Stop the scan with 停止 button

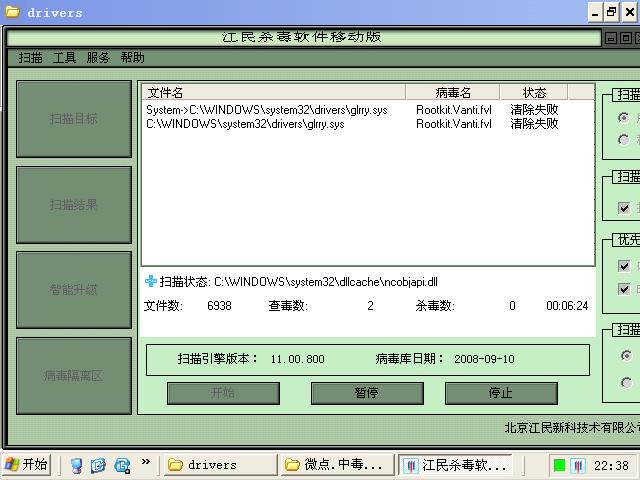(501, 393)
